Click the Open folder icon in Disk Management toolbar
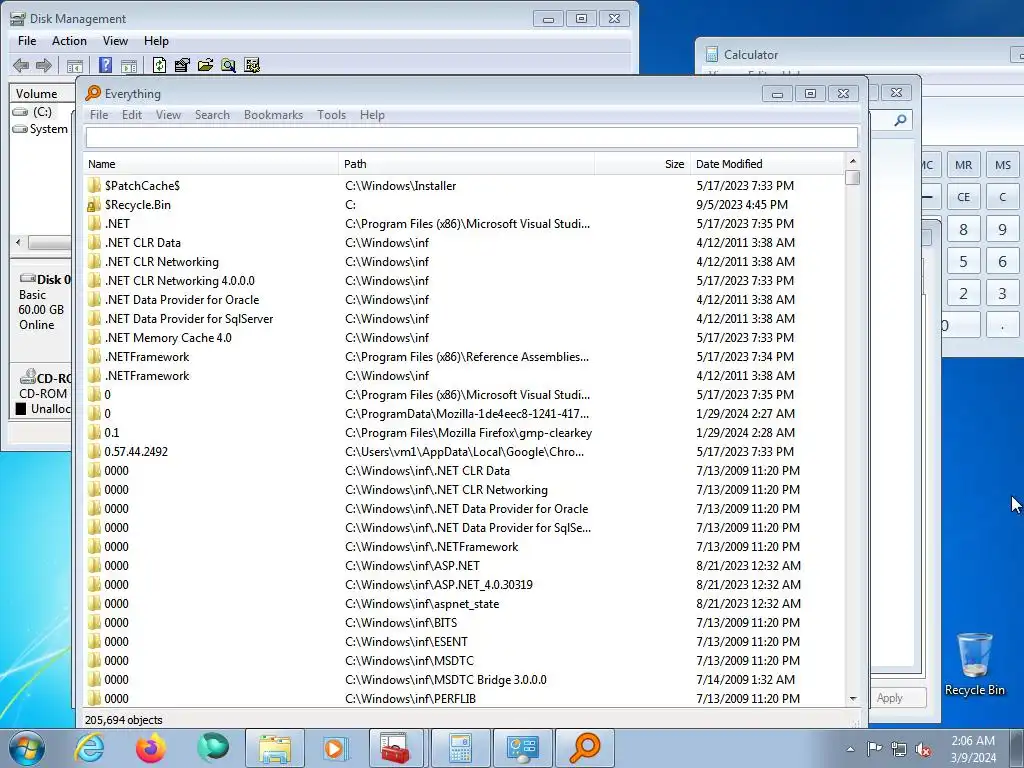This screenshot has height=768, width=1024. coord(205,65)
